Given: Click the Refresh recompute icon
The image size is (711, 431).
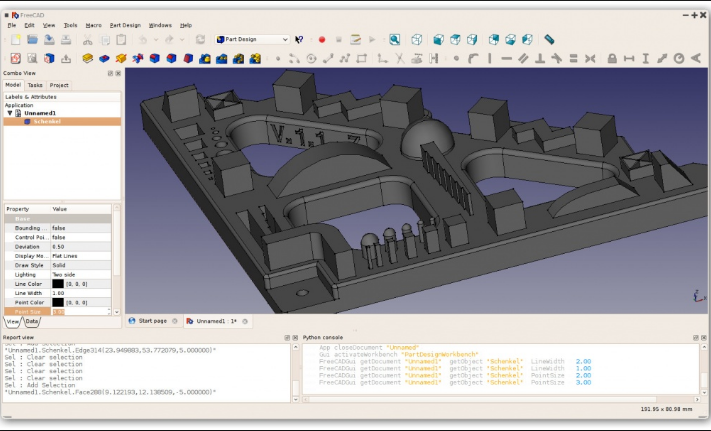Looking at the screenshot, I should [x=200, y=40].
